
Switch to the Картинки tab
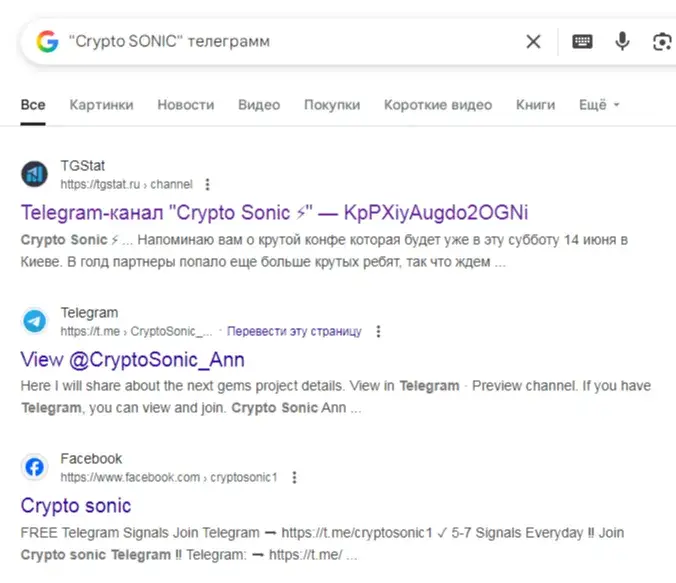coord(101,105)
